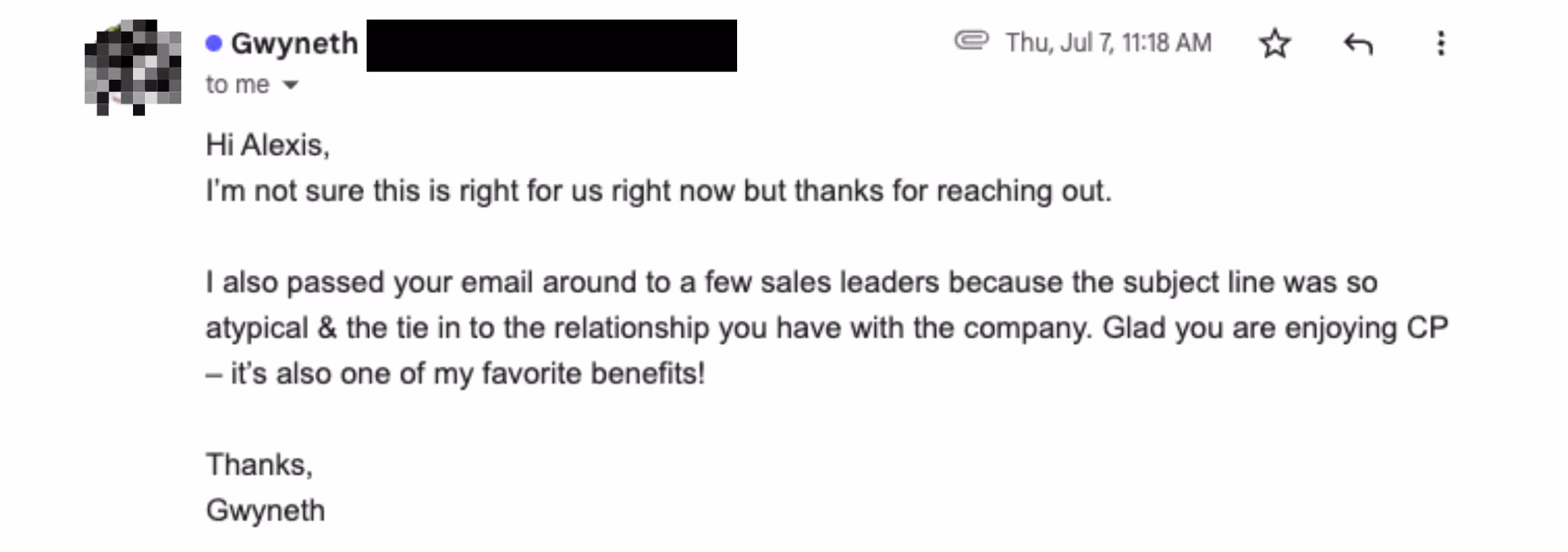Open the recipient details dropdown arrow

[x=291, y=85]
